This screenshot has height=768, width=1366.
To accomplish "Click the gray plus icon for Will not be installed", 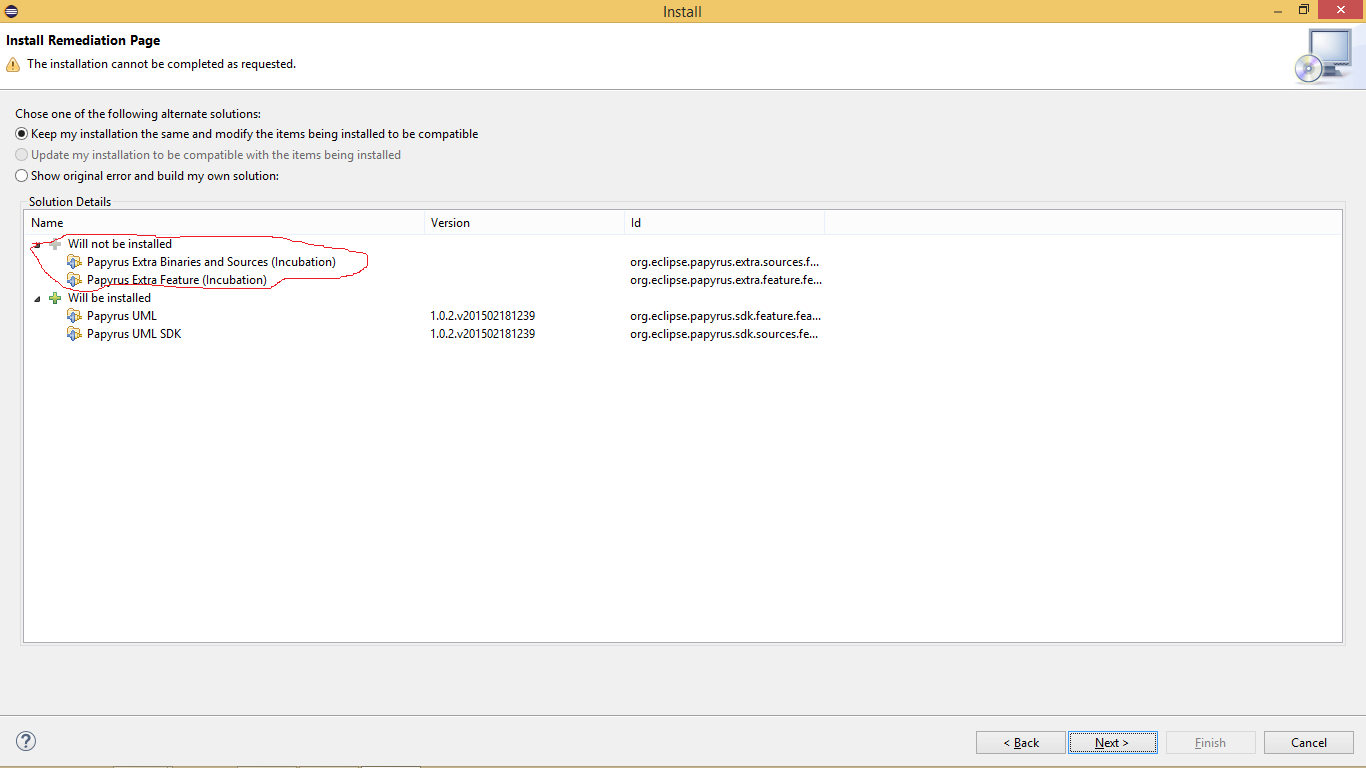I will [x=55, y=244].
